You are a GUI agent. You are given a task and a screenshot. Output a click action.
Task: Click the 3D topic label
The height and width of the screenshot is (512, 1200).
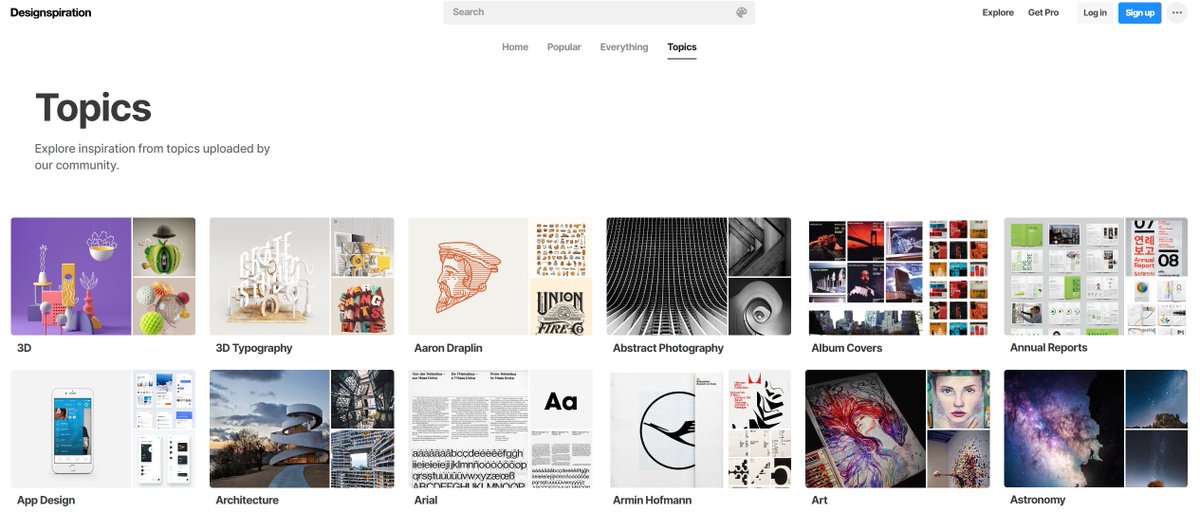click(24, 348)
